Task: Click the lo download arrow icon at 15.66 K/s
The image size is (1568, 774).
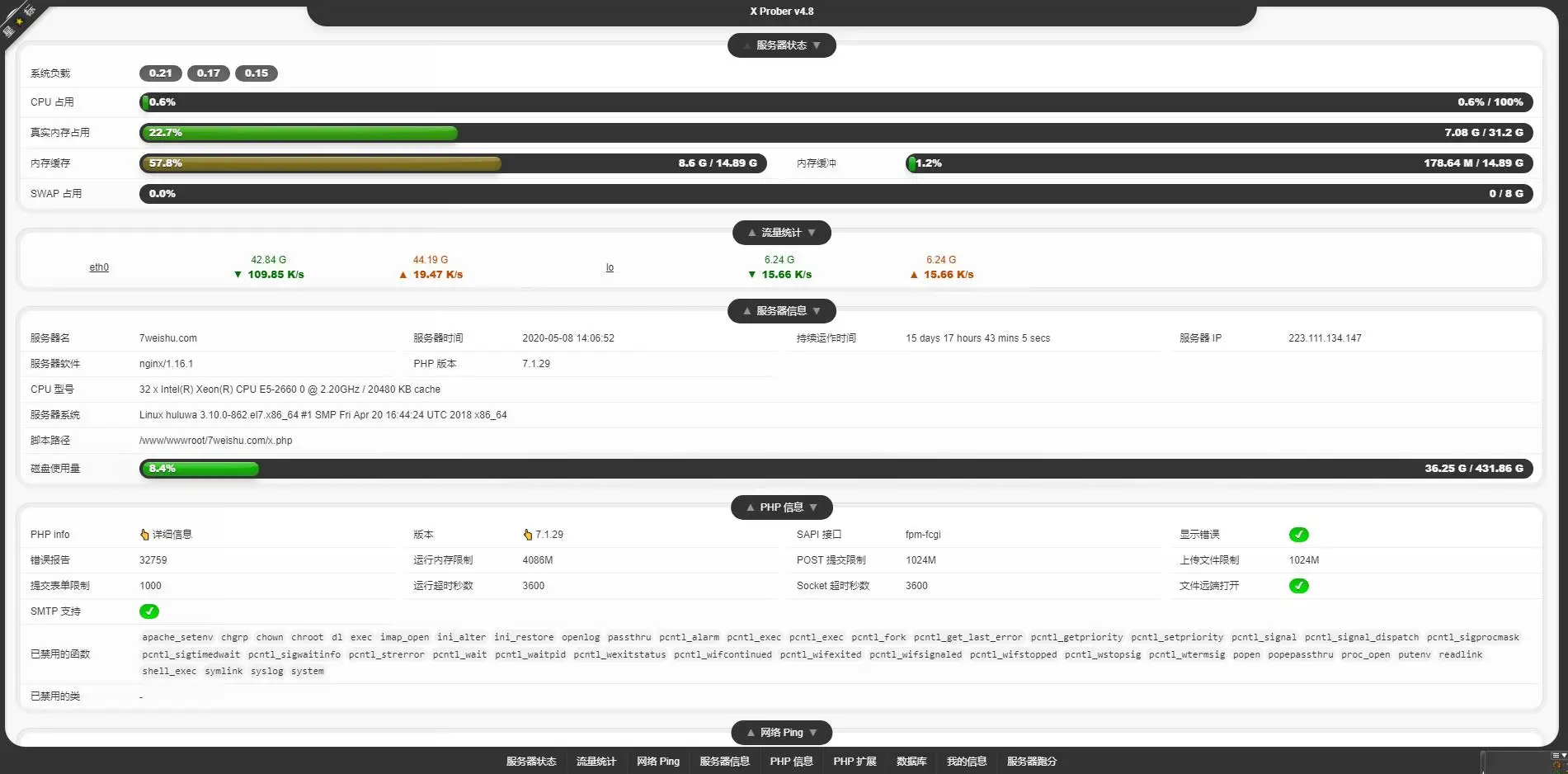Action: (752, 275)
